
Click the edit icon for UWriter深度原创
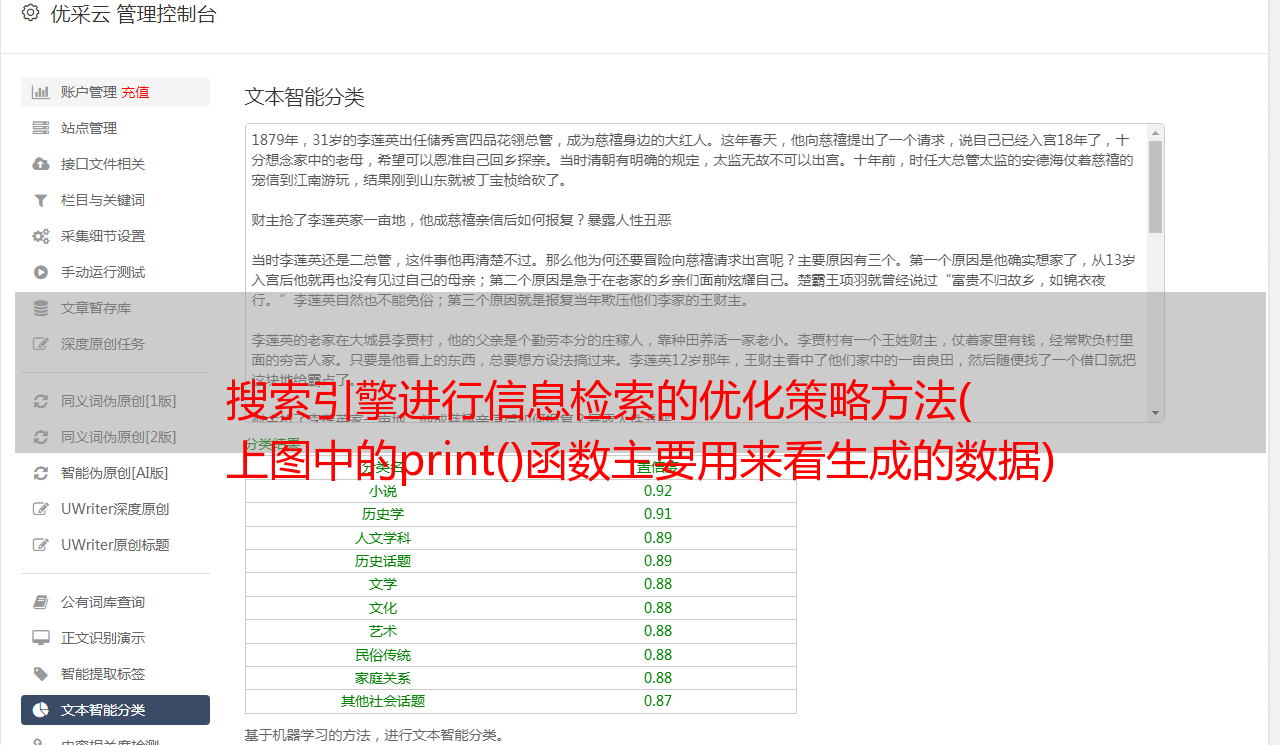click(x=41, y=509)
